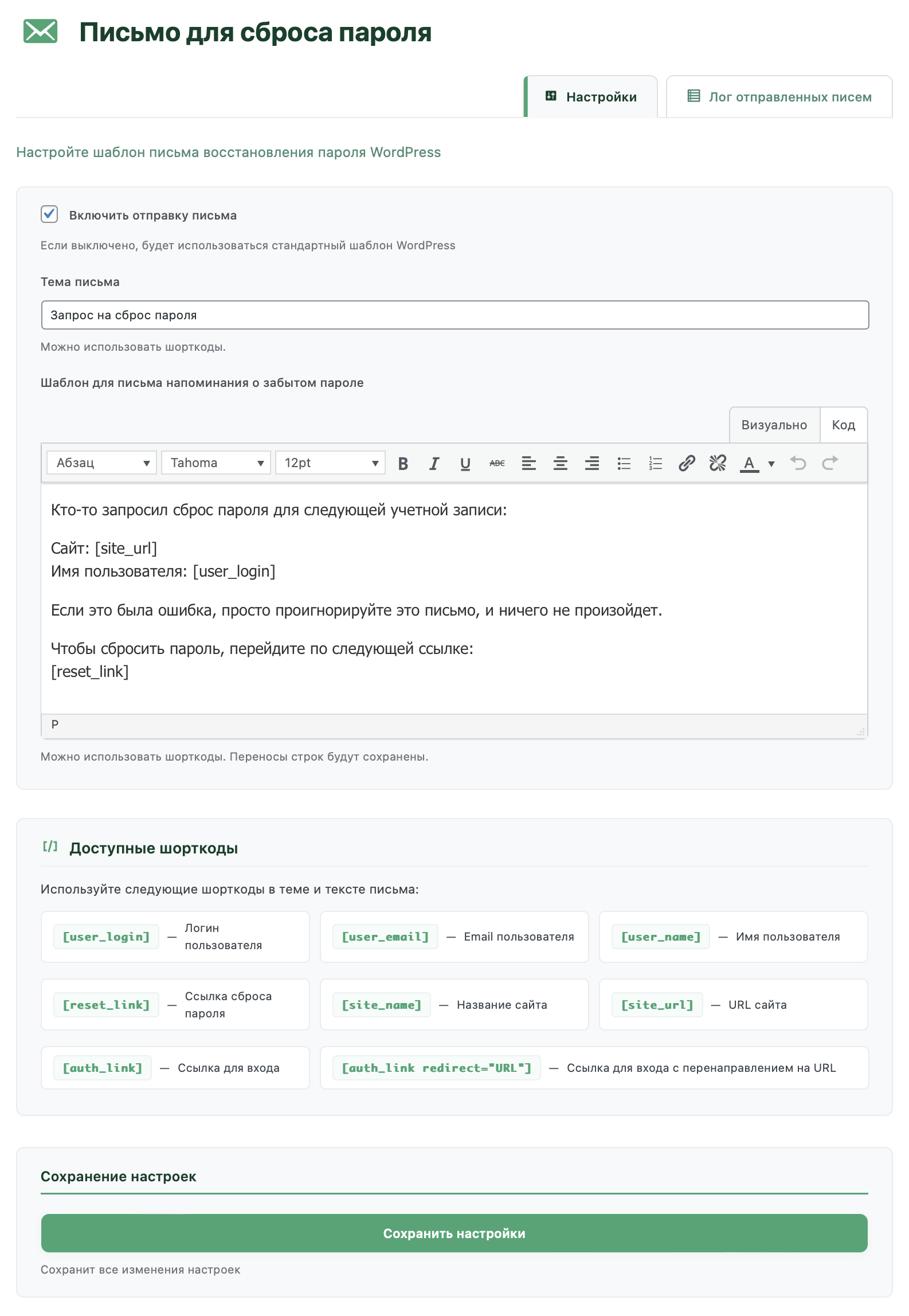Insert a link with link icon
Screen dimensions: 909x1316
point(687,463)
